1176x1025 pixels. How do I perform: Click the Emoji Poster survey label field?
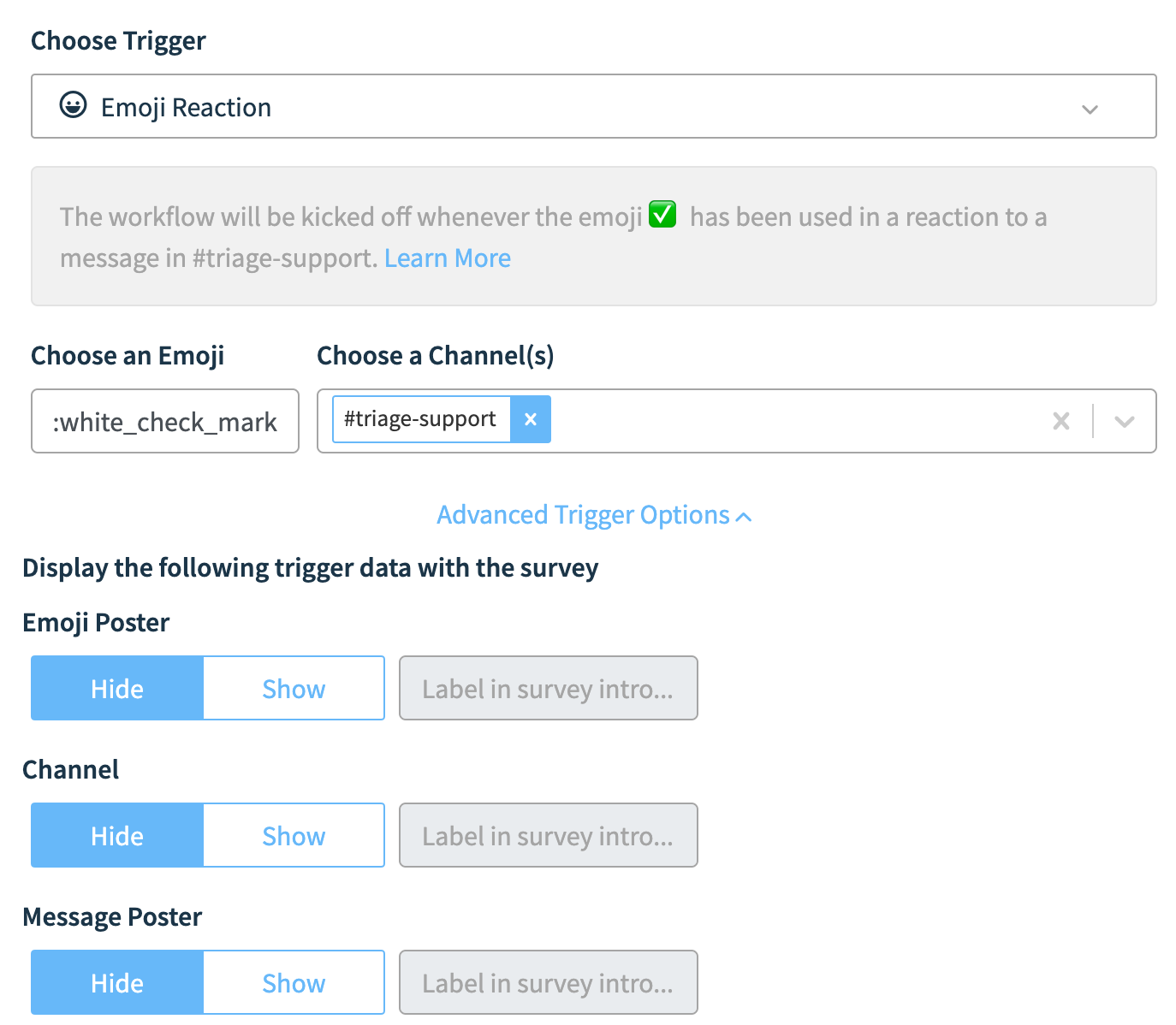(549, 688)
